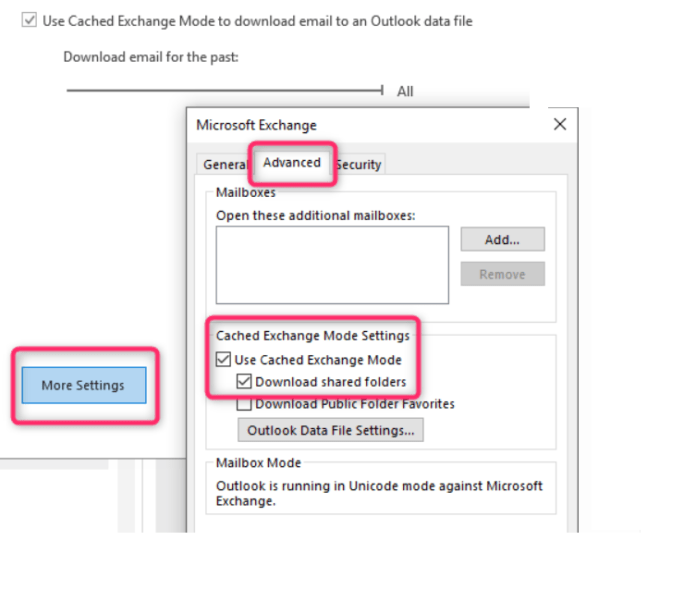696x602 pixels.
Task: Switch to the General tab
Action: coord(225,164)
